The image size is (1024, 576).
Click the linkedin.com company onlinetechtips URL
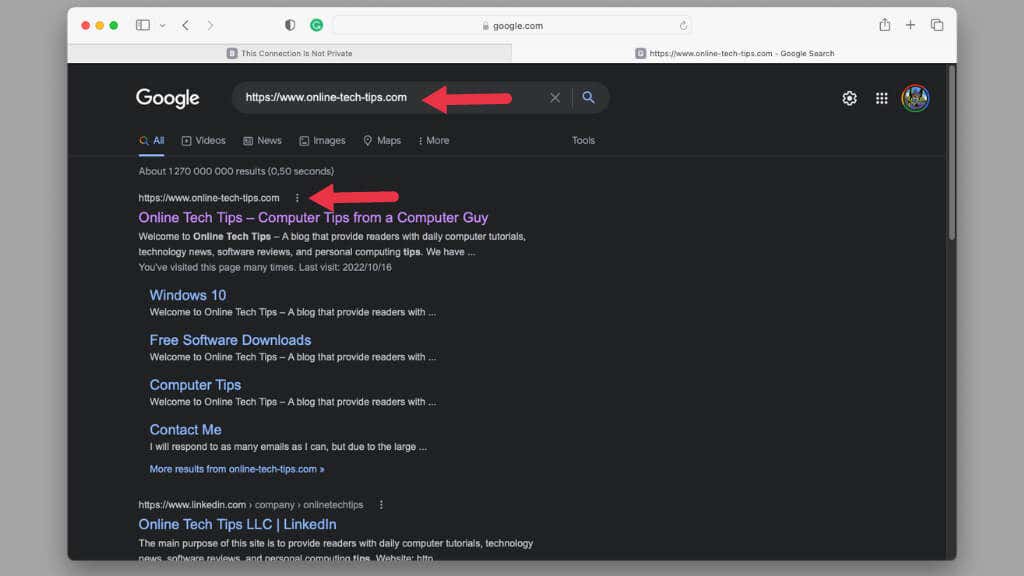(251, 505)
